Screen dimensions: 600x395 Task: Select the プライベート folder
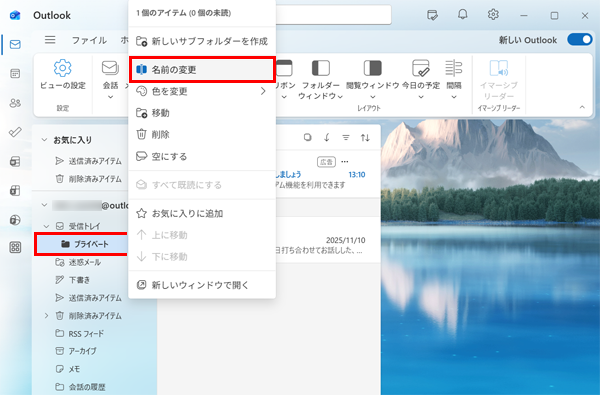pos(81,244)
